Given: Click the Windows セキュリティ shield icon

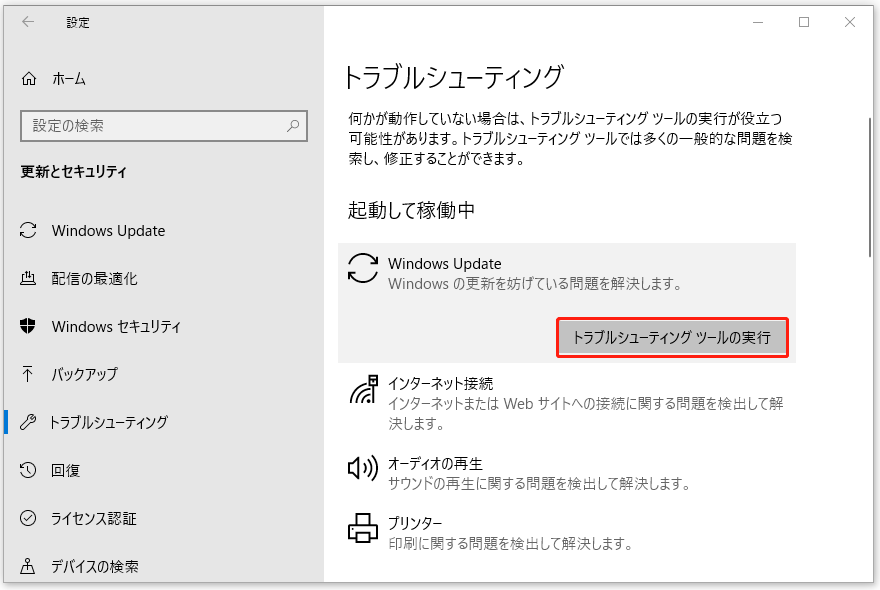Looking at the screenshot, I should (28, 326).
